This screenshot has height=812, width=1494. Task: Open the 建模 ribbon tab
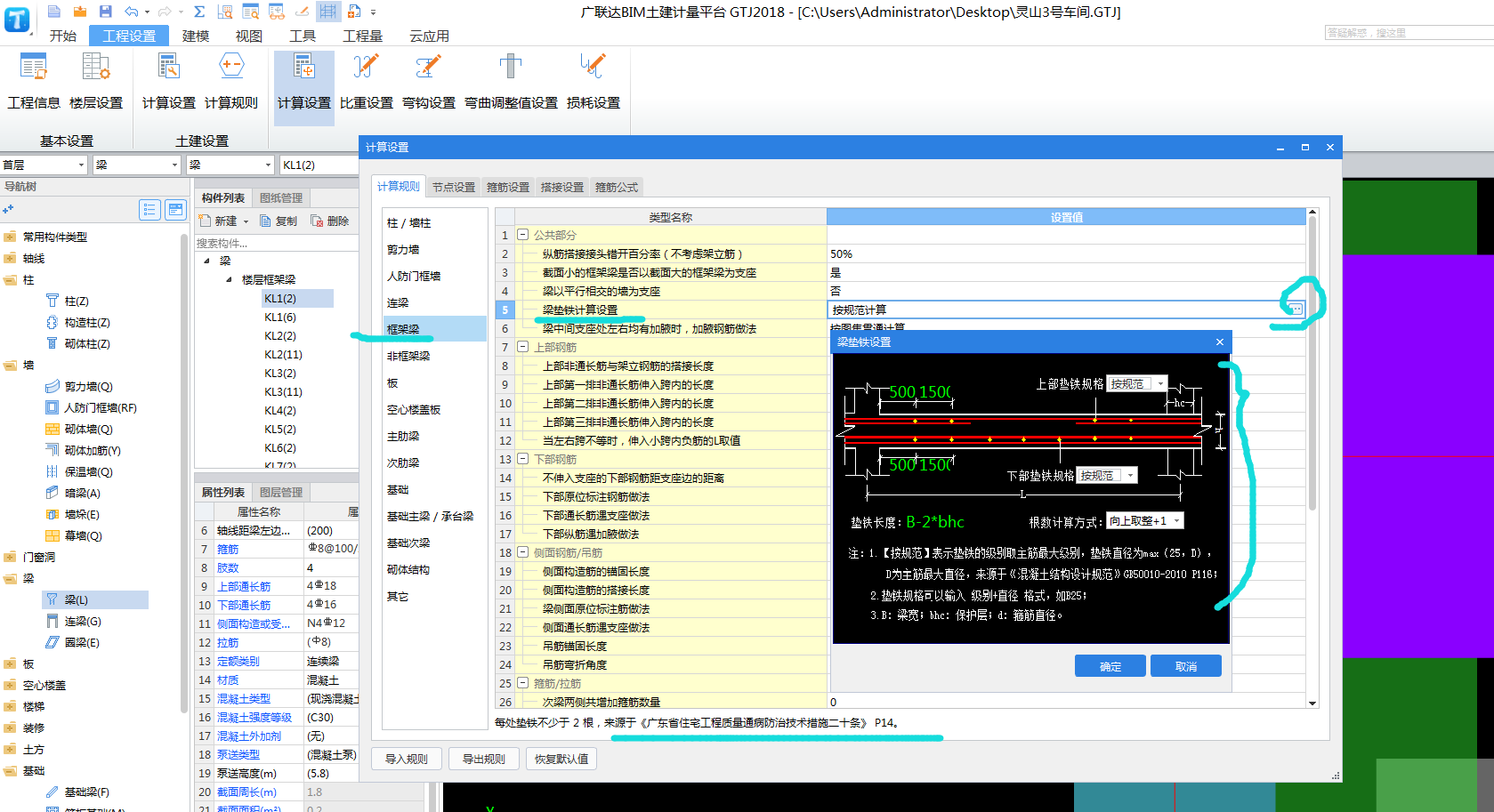(196, 36)
